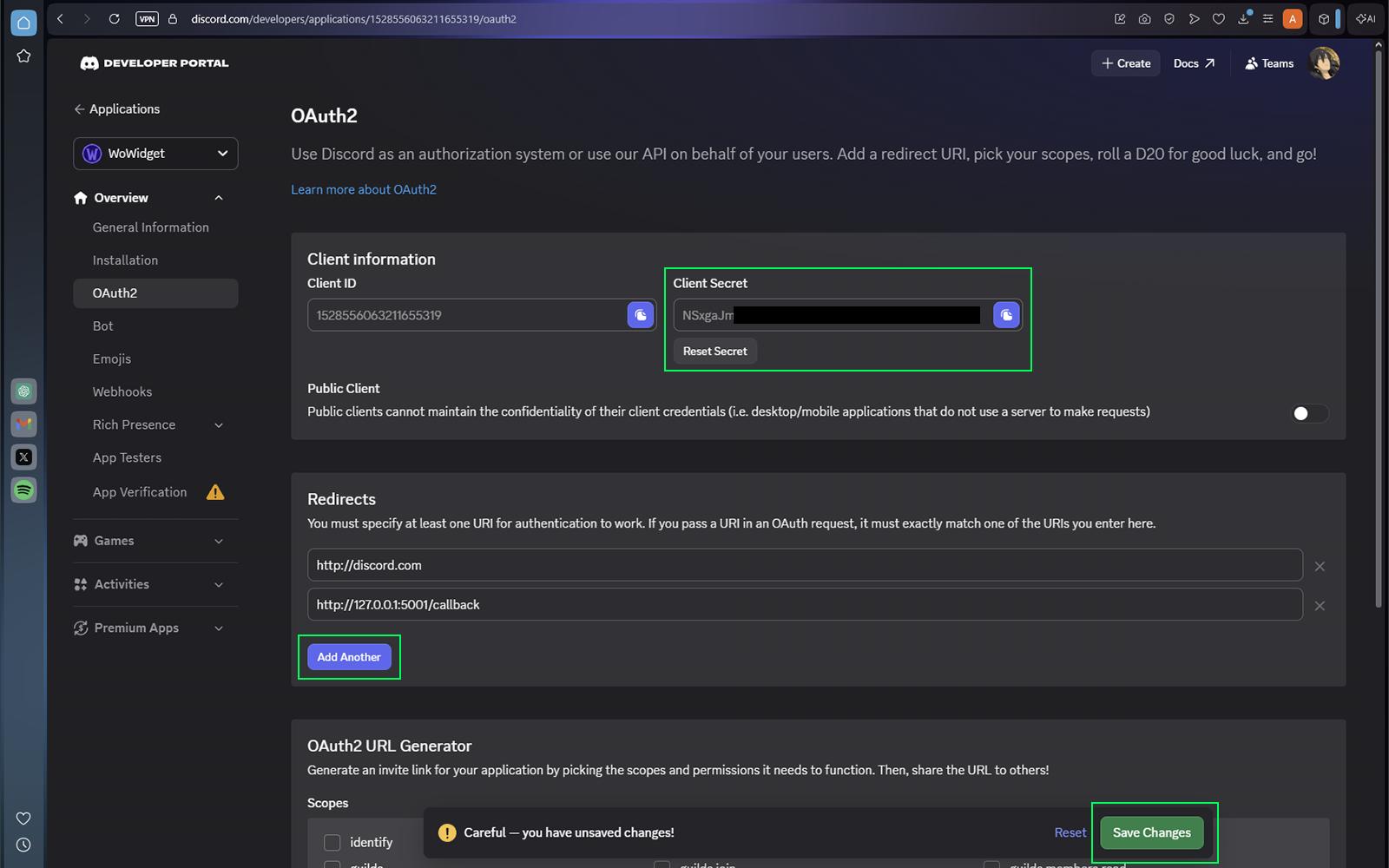Expand the Activities section

(x=155, y=584)
